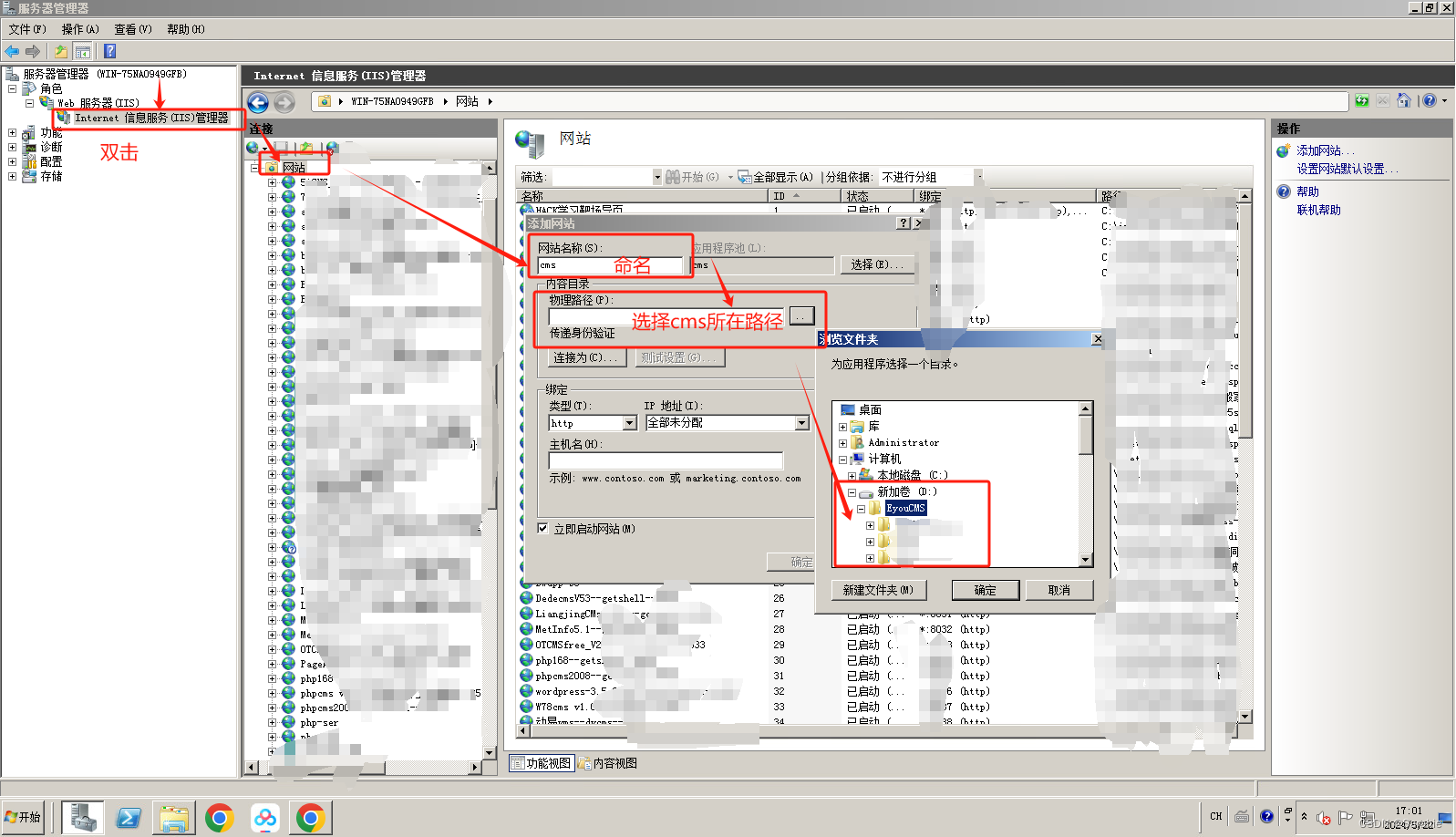This screenshot has height=837, width=1456.
Task: Open the 文件(F) menu
Action: pos(27,29)
